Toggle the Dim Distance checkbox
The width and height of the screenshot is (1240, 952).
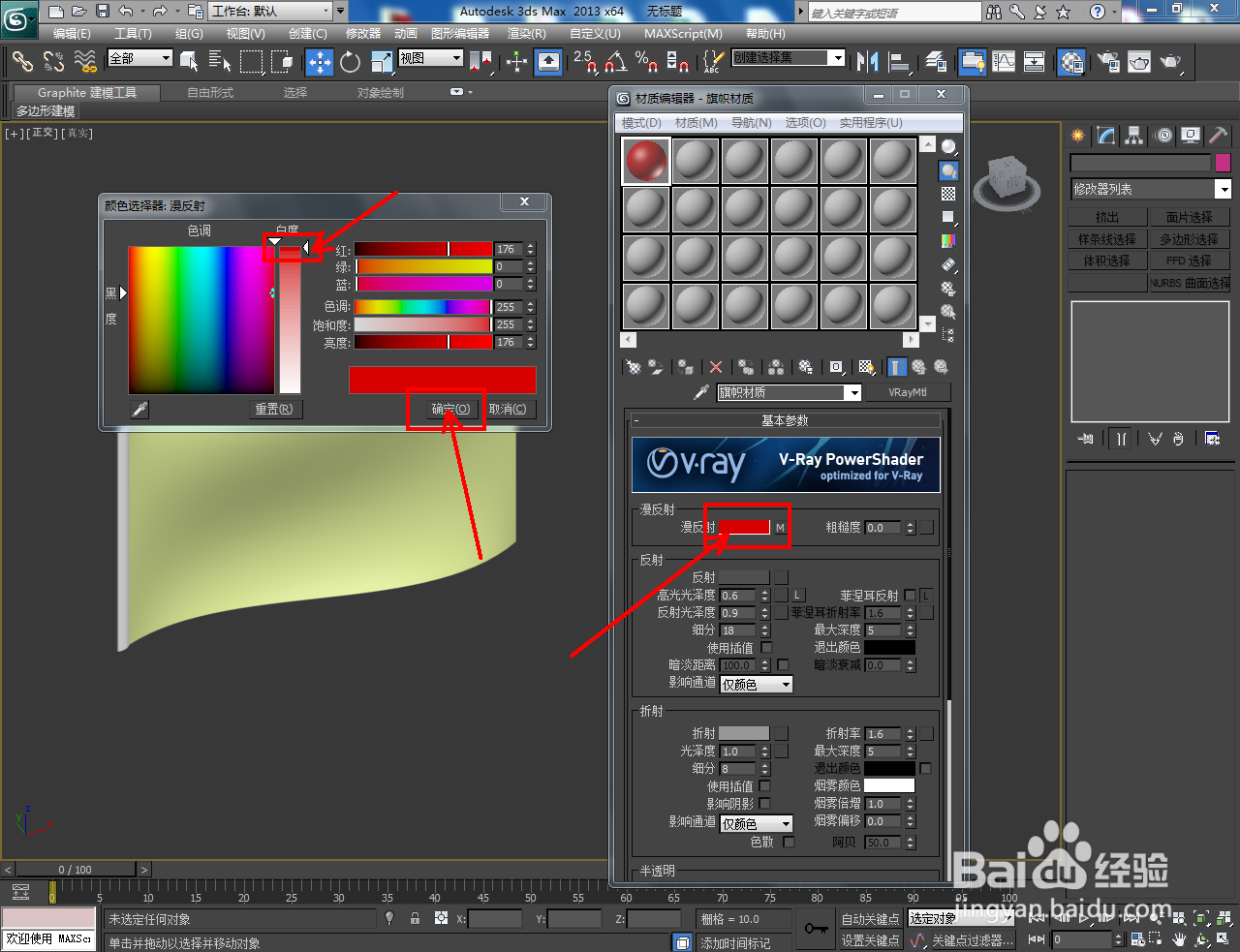(783, 665)
